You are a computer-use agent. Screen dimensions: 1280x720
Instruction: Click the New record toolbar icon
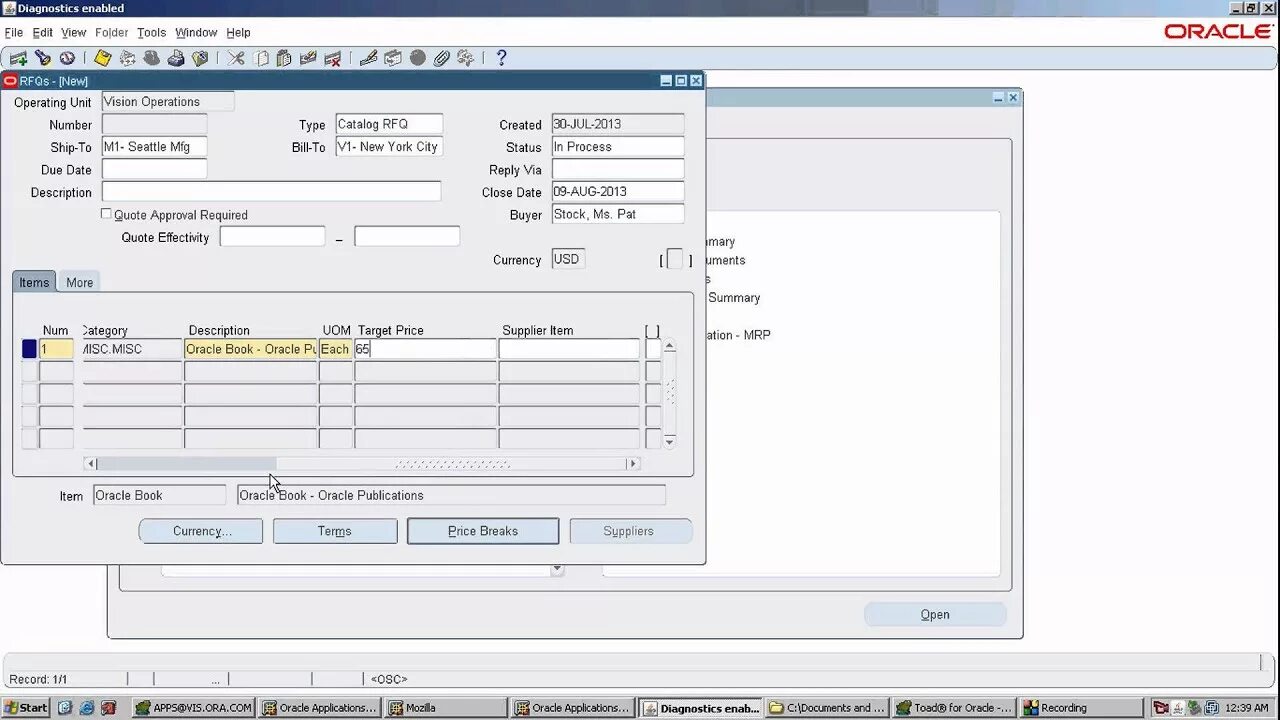[18, 58]
